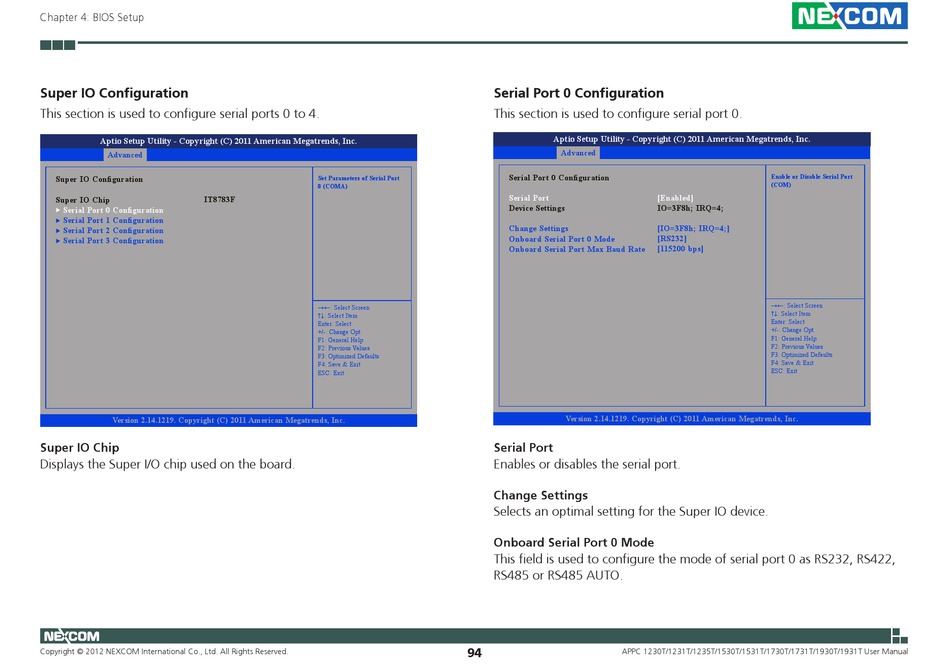Select the Advanced tab in the Serial Port 0 screen
The image size is (950, 664).
coord(578,153)
